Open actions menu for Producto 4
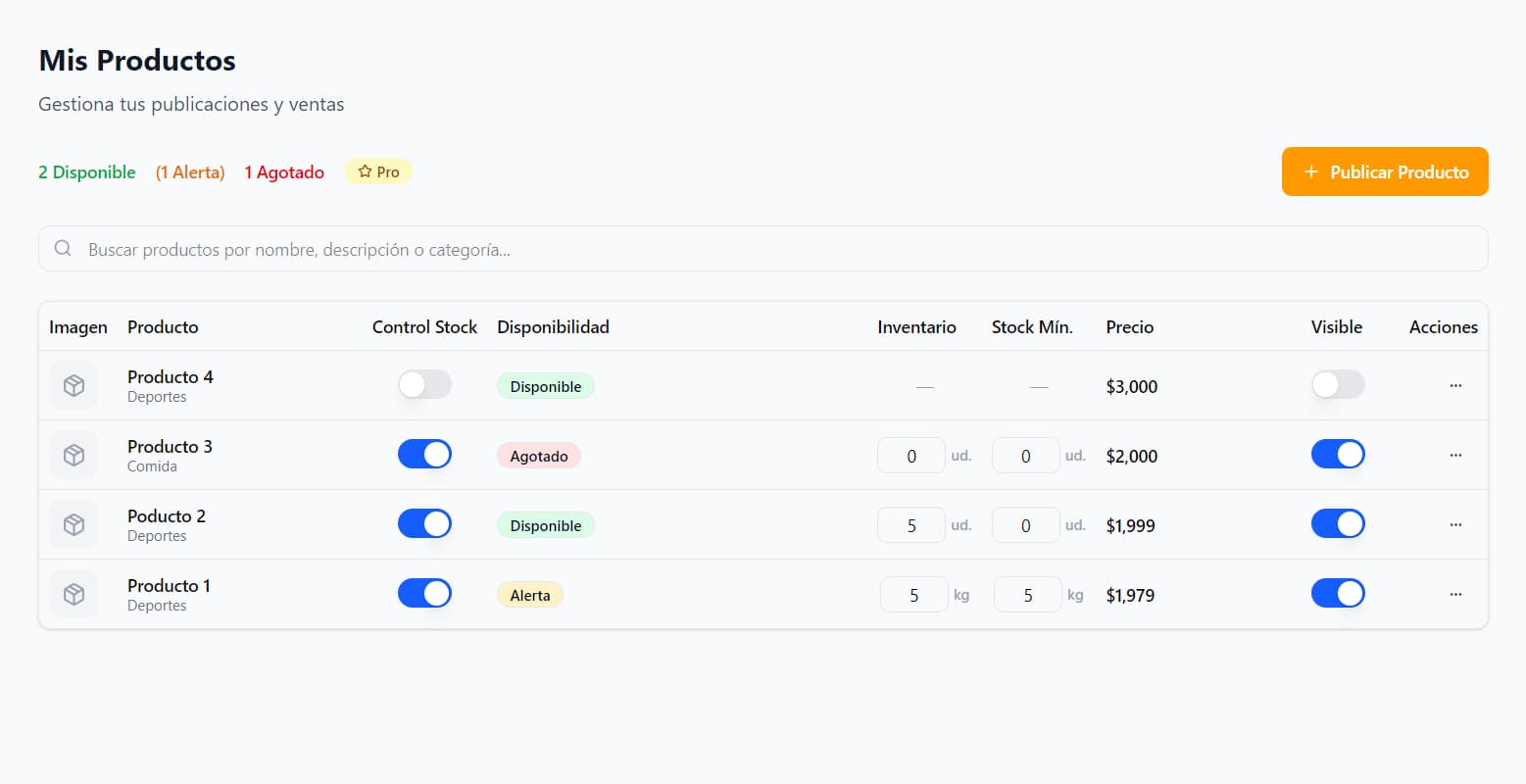The image size is (1526, 784). click(1455, 386)
